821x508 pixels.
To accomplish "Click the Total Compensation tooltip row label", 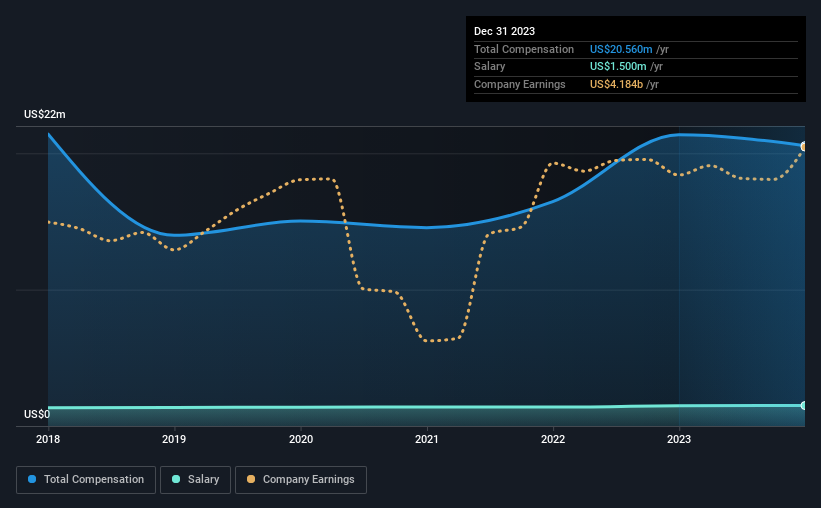I will click(x=524, y=49).
